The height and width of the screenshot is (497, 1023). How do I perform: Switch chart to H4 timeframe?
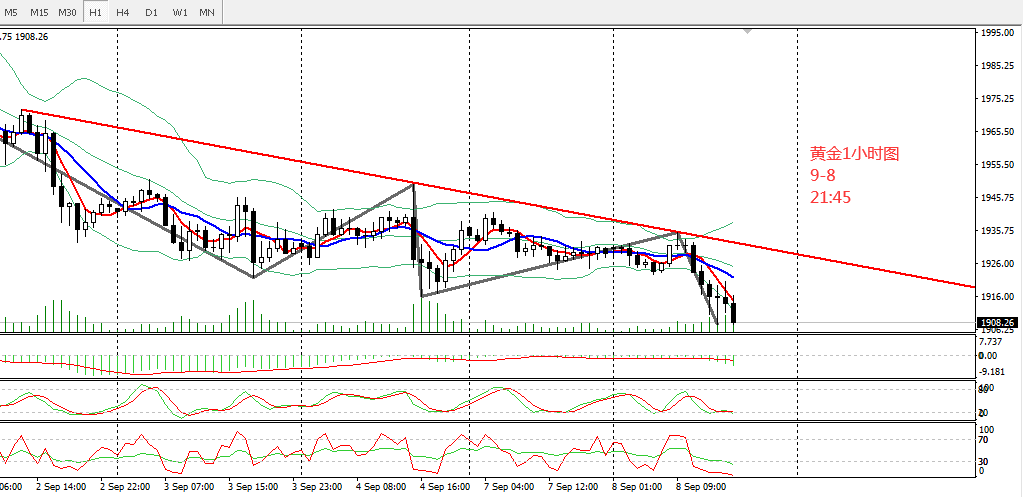point(123,12)
